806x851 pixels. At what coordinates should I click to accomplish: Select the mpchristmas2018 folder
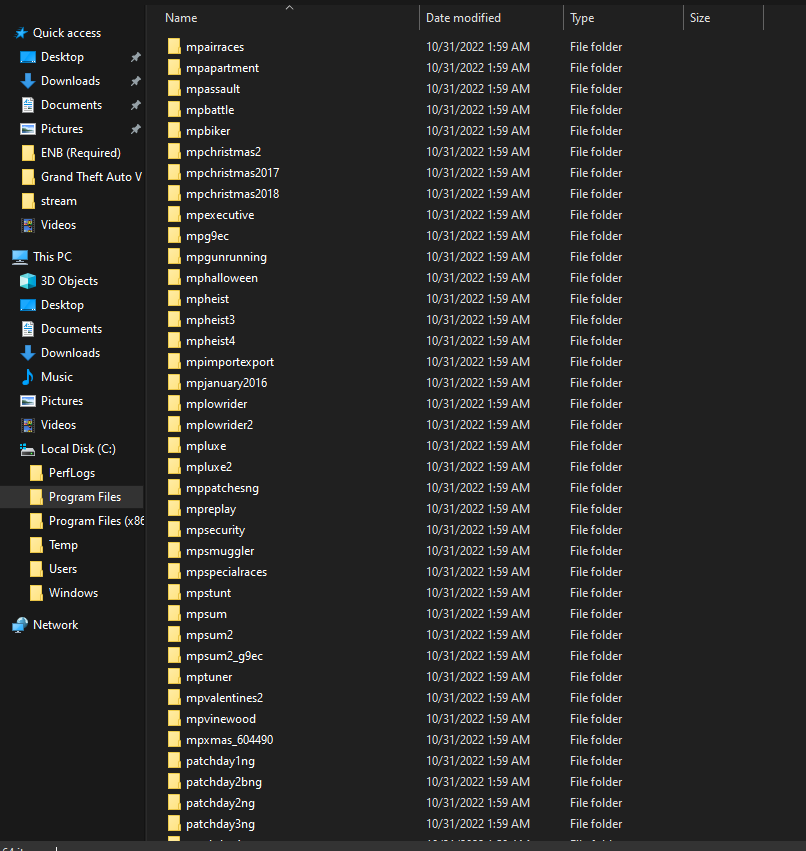tap(232, 194)
